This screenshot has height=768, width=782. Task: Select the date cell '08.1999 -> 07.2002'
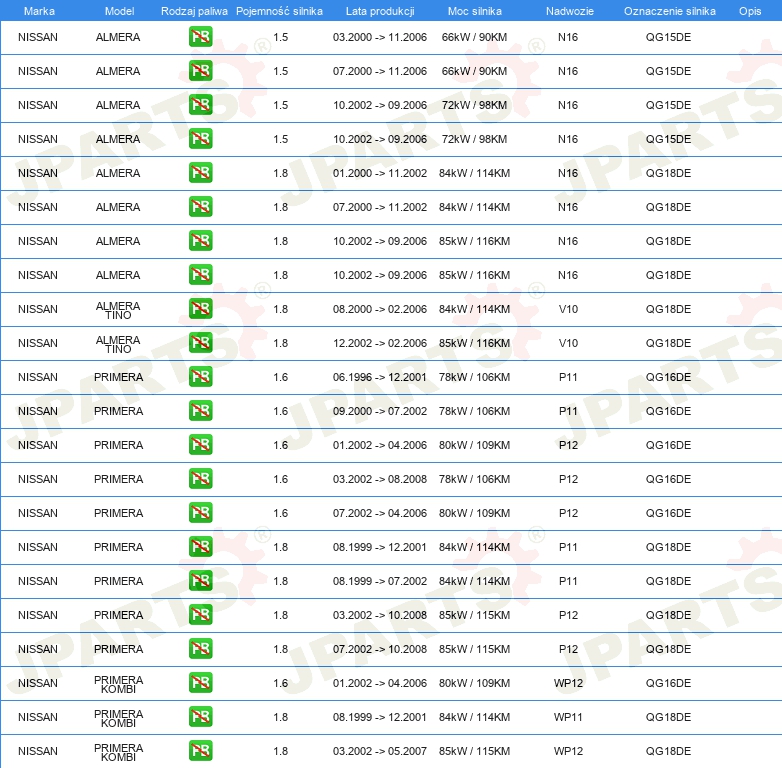380,581
